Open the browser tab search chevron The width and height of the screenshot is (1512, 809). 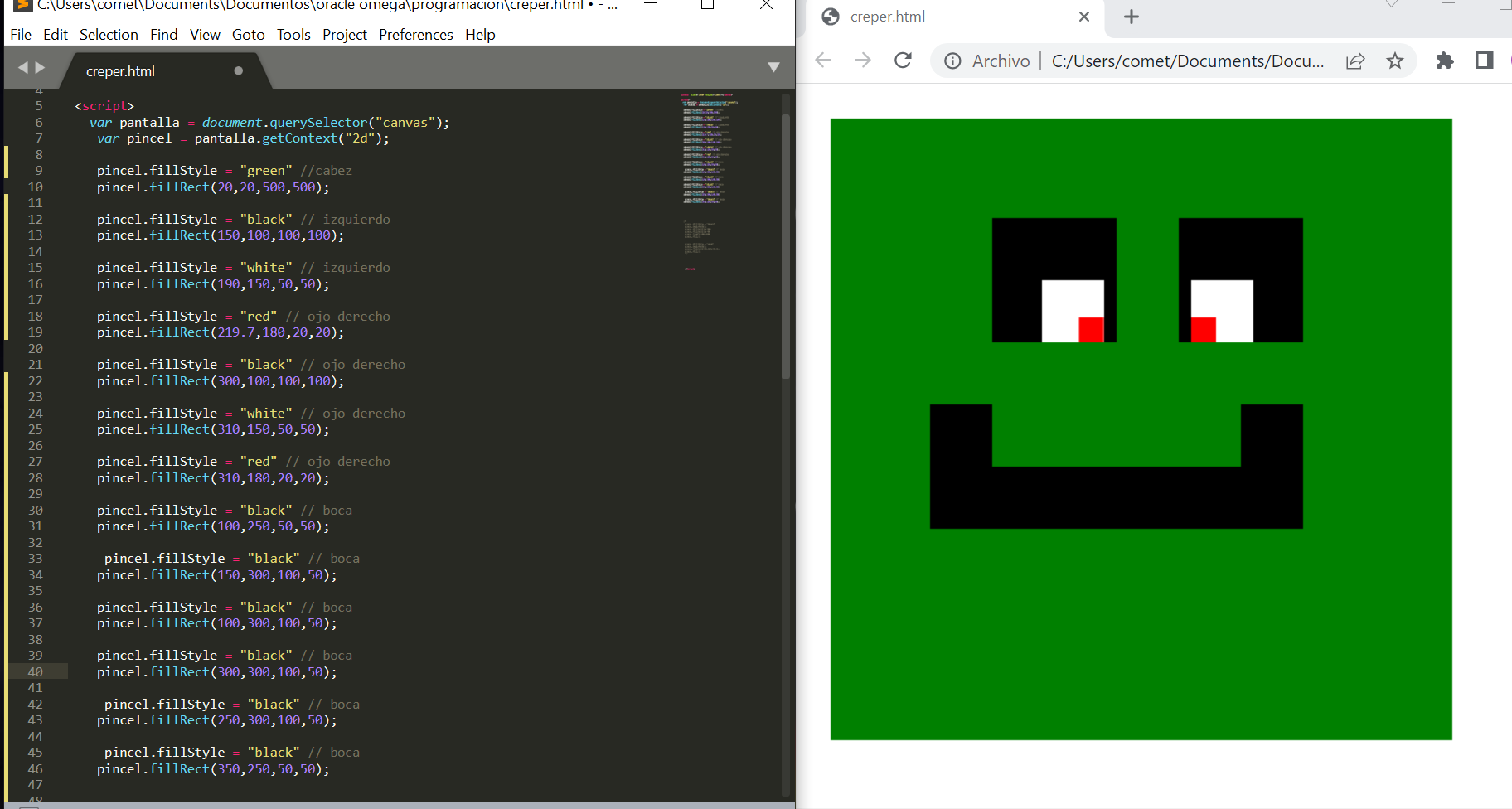1392,4
